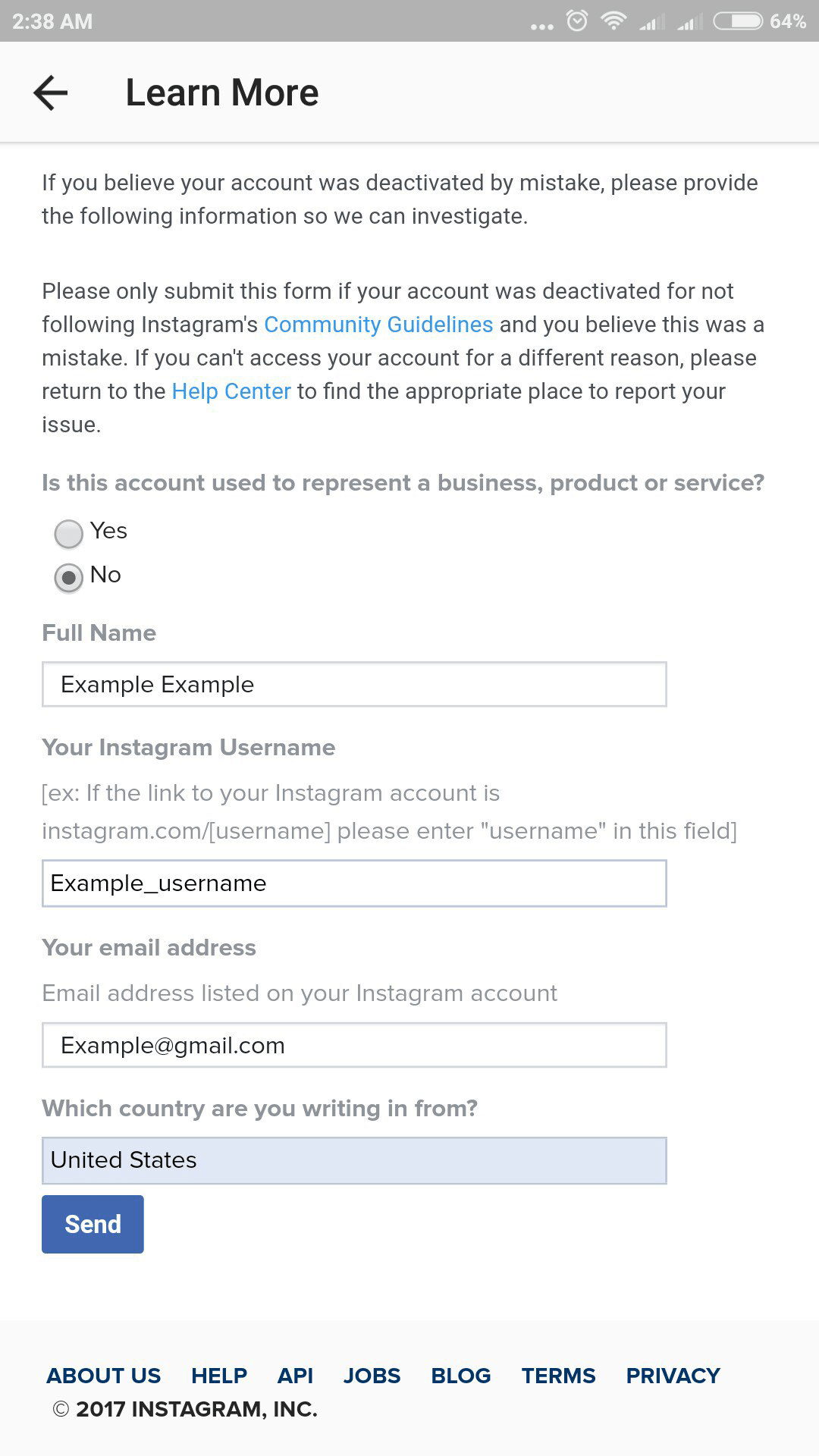Tap the three-dots status bar icon
Screen dimensions: 819x1456
coord(541,27)
